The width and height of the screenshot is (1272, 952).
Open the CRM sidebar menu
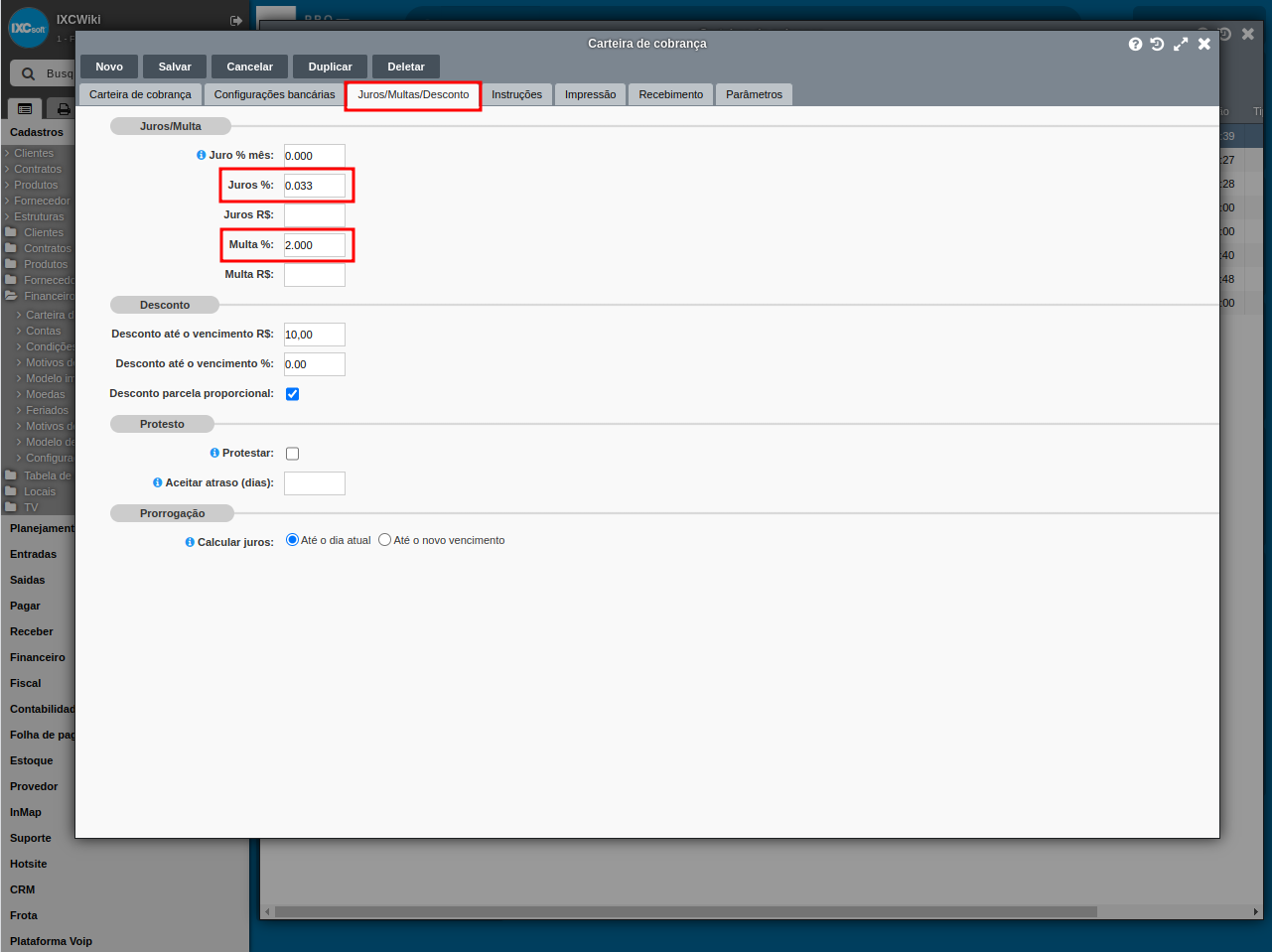click(x=22, y=889)
